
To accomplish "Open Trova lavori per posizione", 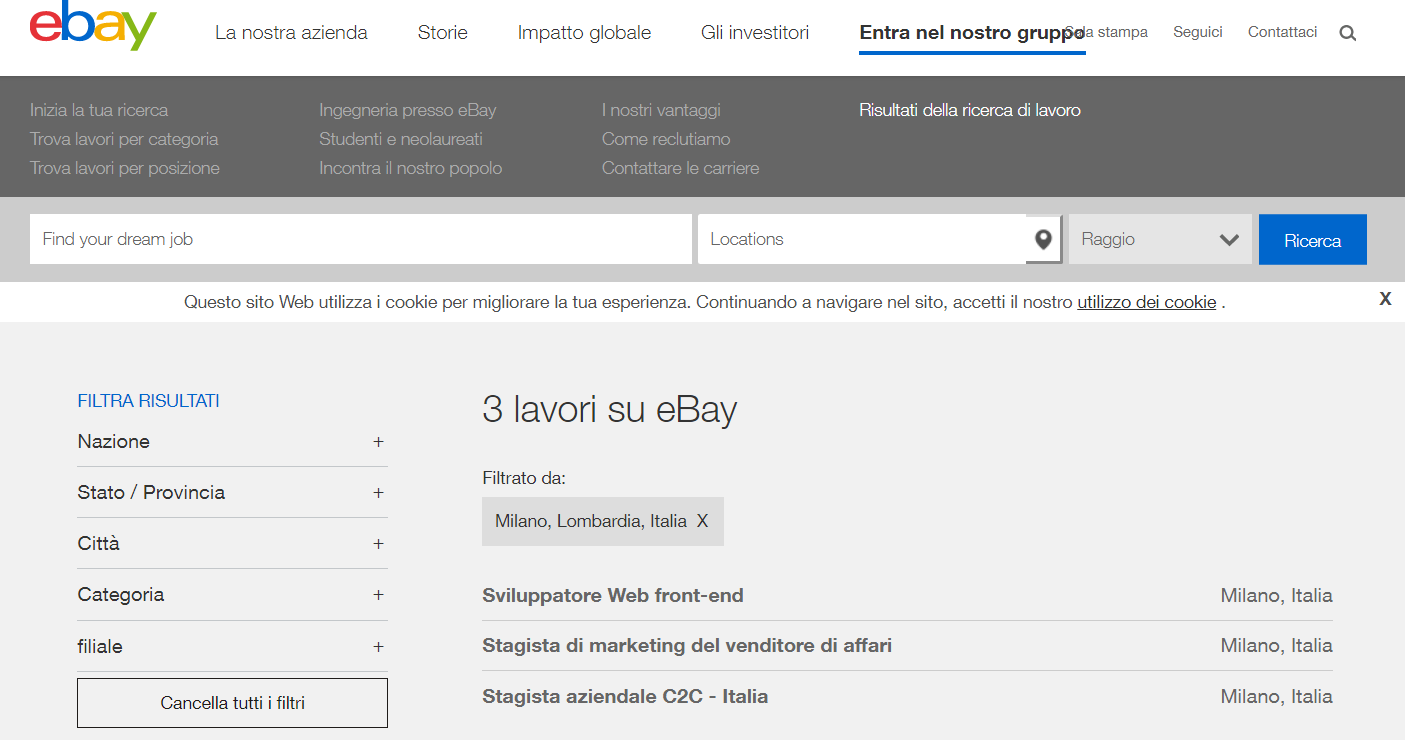I will coord(125,168).
